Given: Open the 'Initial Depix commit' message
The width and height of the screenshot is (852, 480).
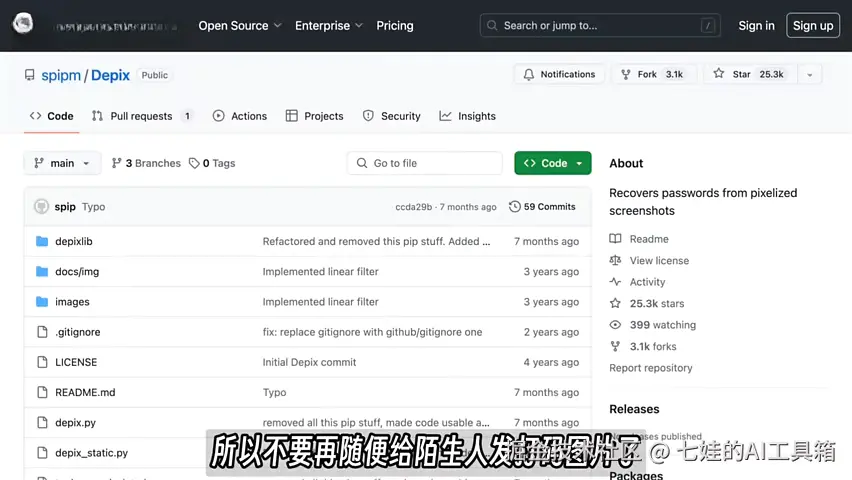Looking at the screenshot, I should tap(309, 362).
